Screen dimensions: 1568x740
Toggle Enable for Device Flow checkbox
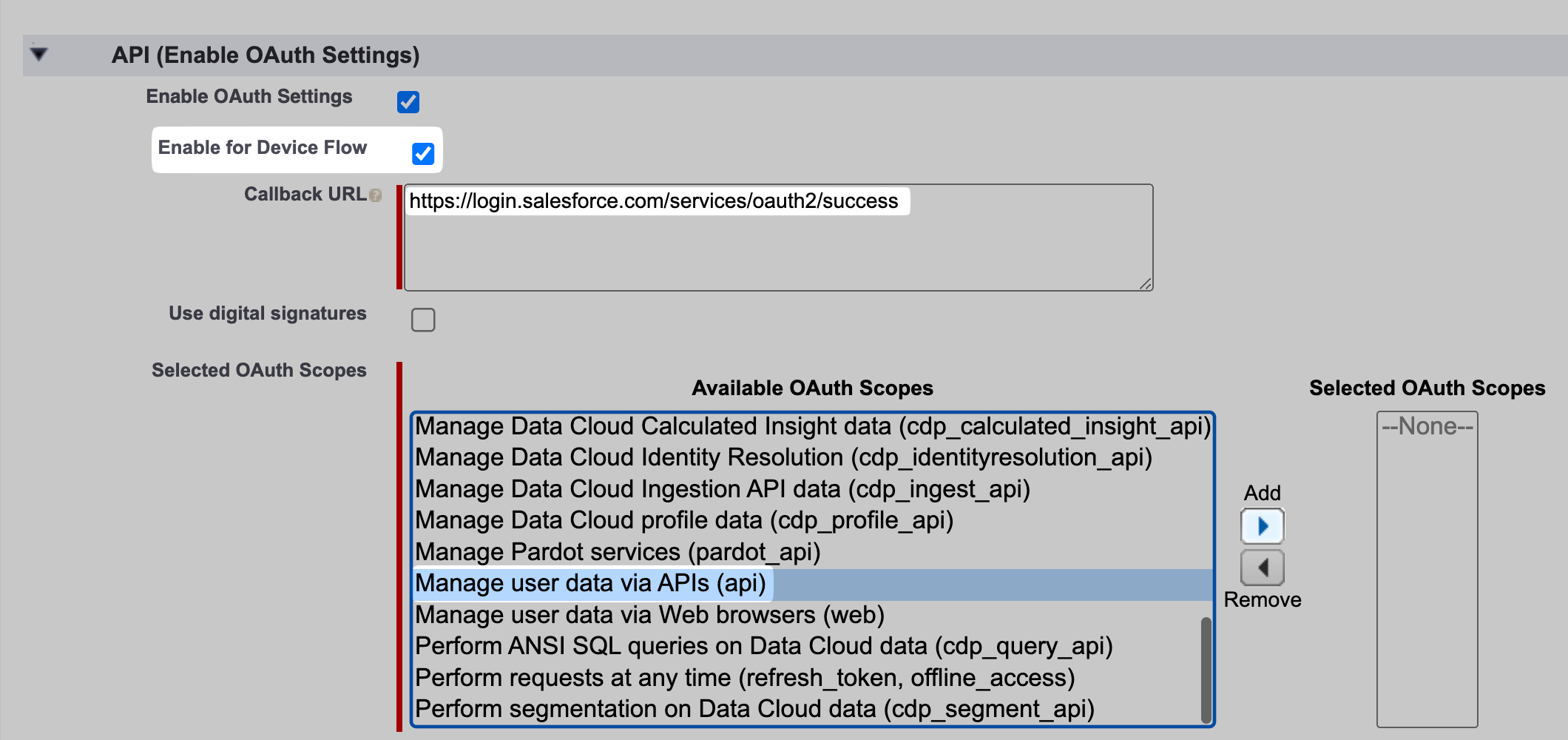pyautogui.click(x=423, y=153)
